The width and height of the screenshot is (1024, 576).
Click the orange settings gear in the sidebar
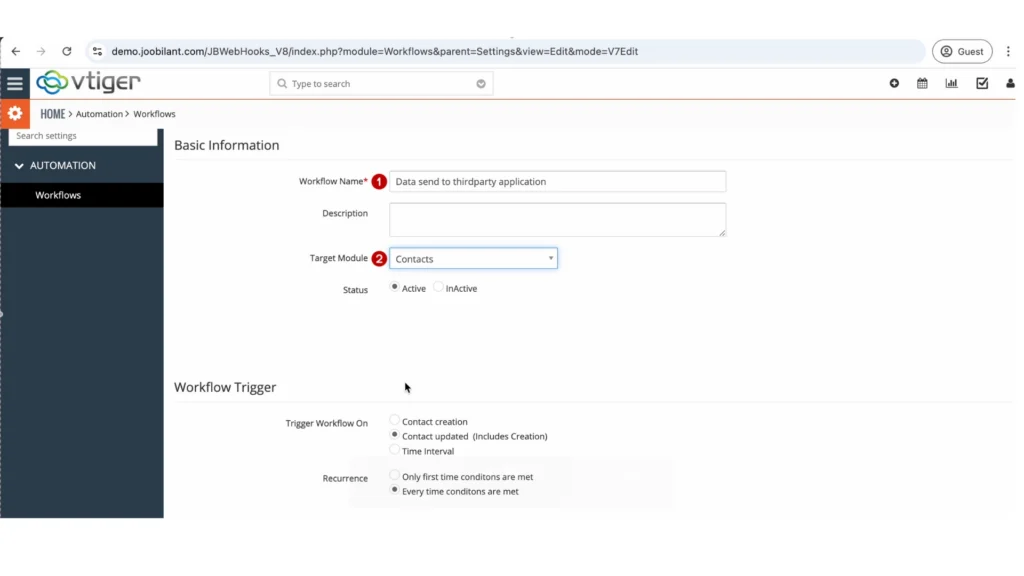[x=15, y=113]
